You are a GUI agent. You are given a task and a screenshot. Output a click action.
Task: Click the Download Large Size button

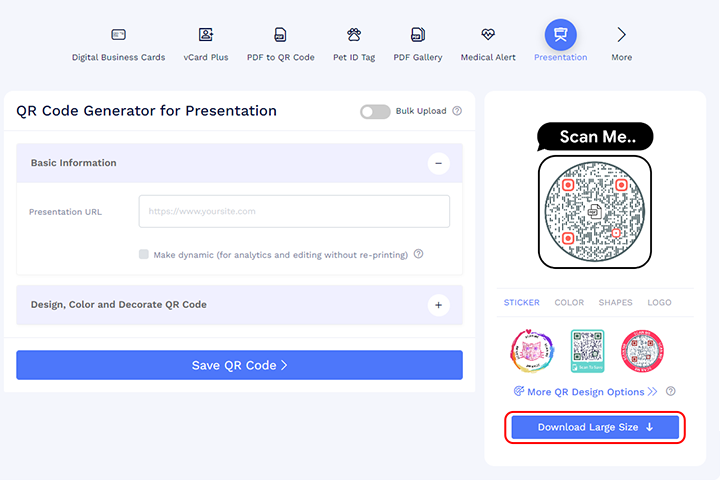[595, 427]
